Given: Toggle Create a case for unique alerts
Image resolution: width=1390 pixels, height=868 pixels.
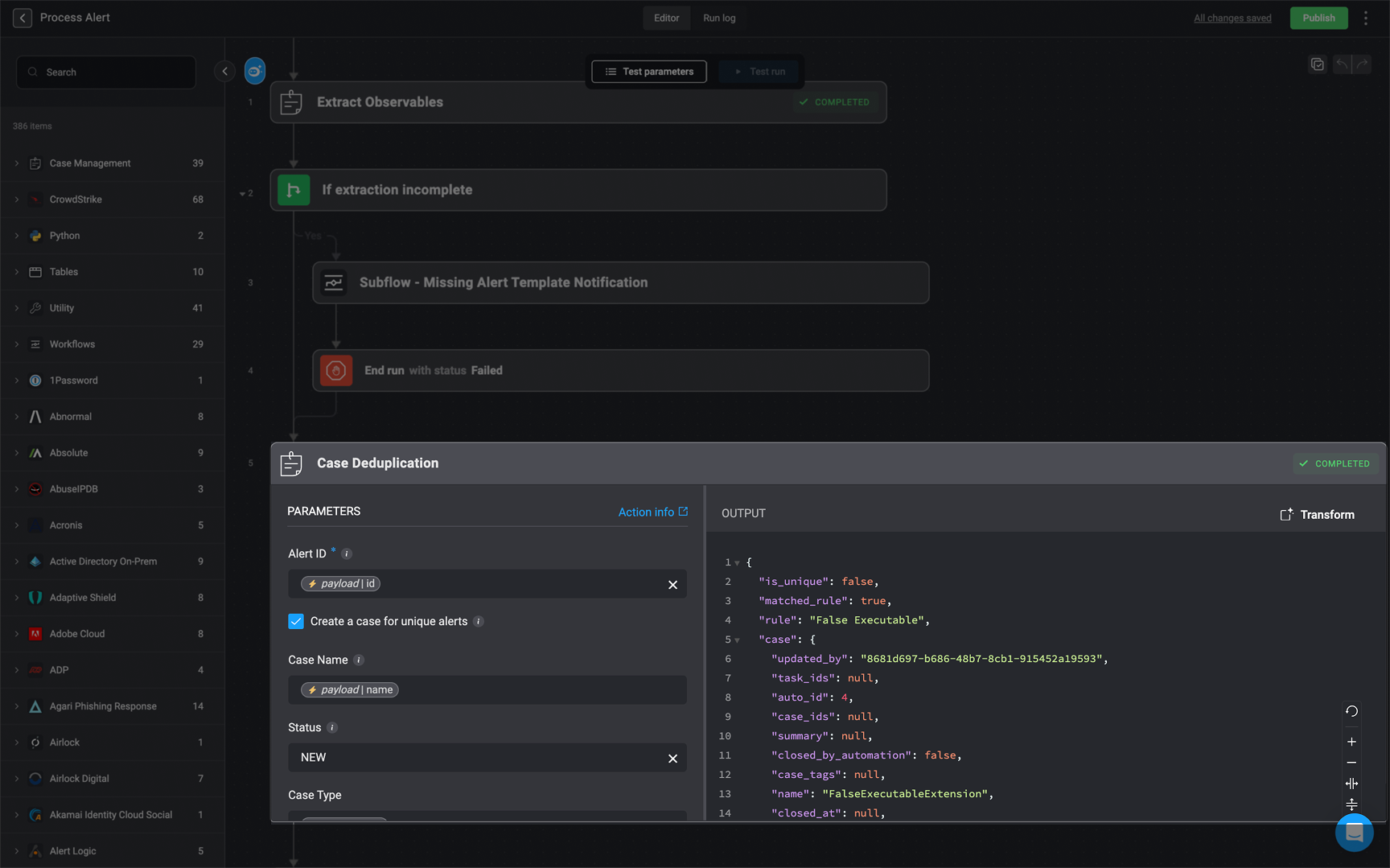Looking at the screenshot, I should [x=296, y=621].
